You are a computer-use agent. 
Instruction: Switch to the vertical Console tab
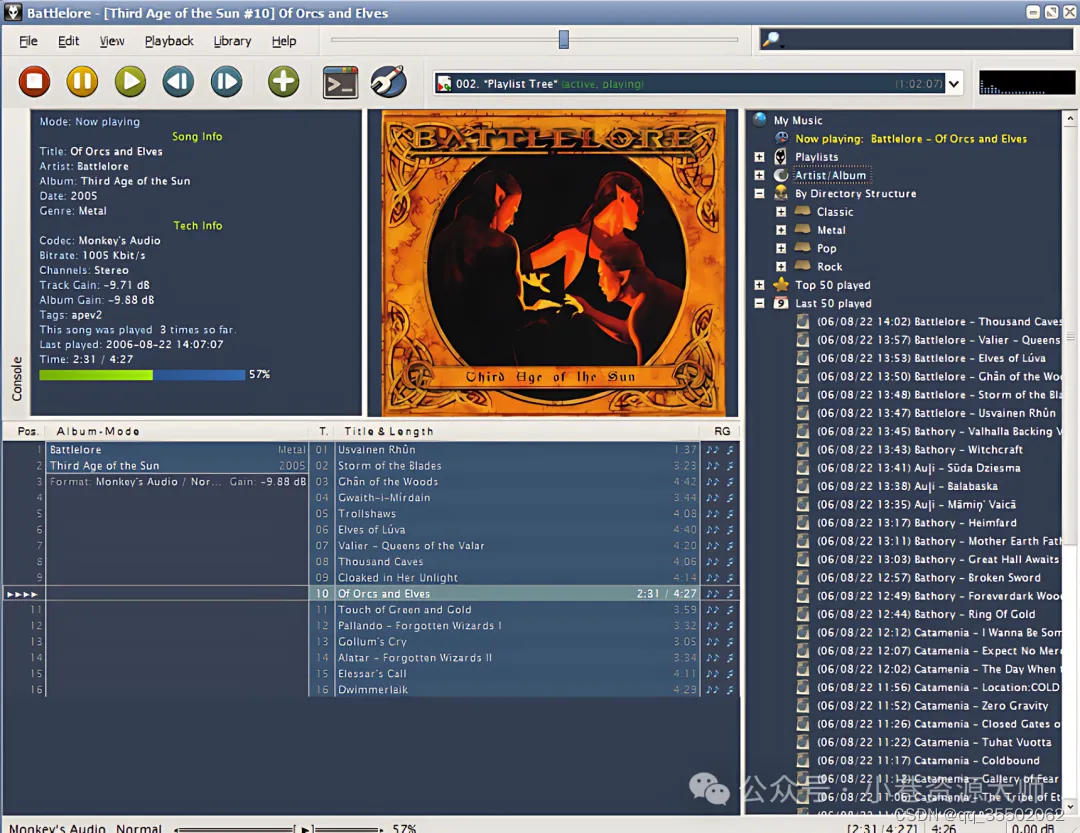pyautogui.click(x=17, y=378)
